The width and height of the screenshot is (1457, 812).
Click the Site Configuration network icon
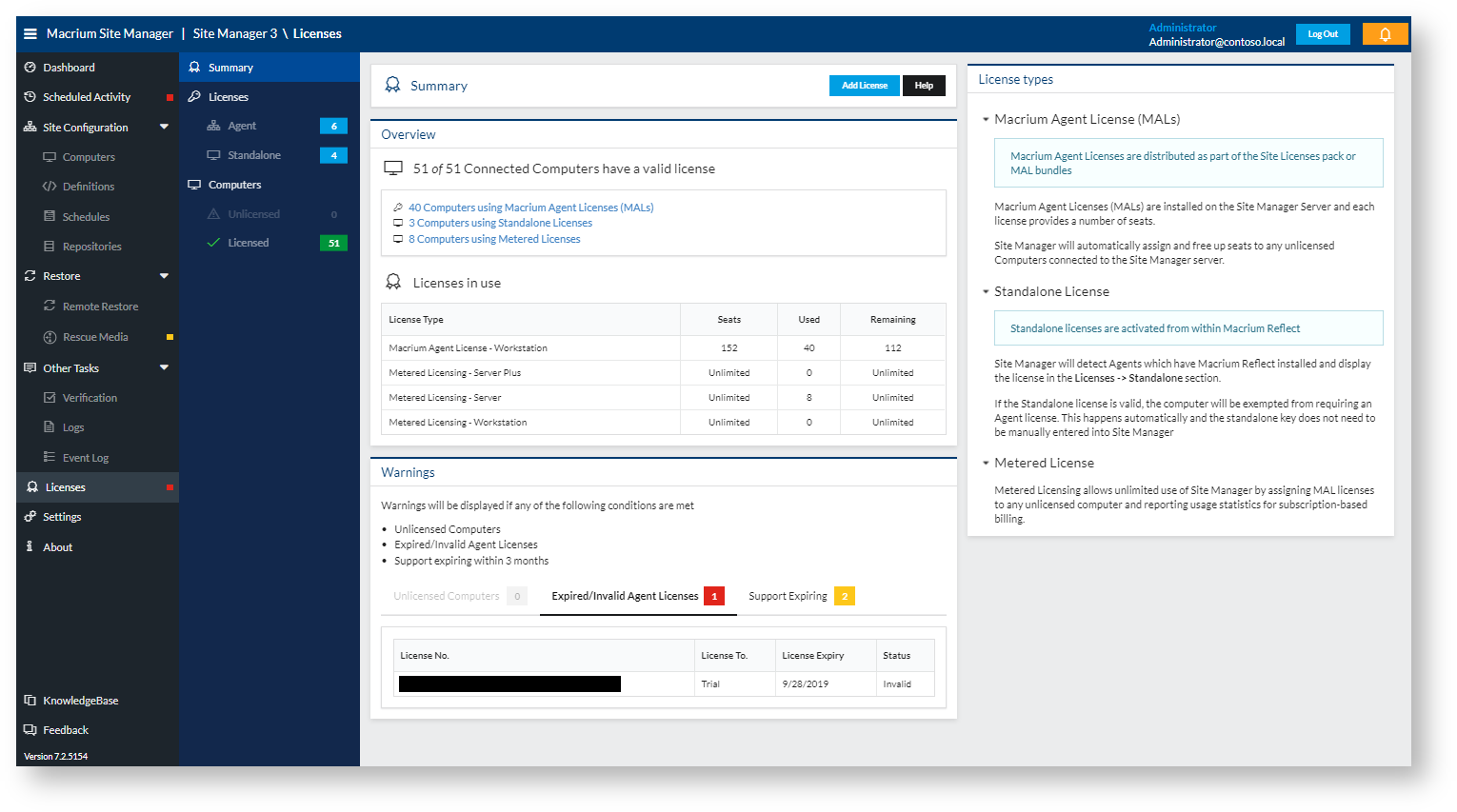click(x=30, y=127)
